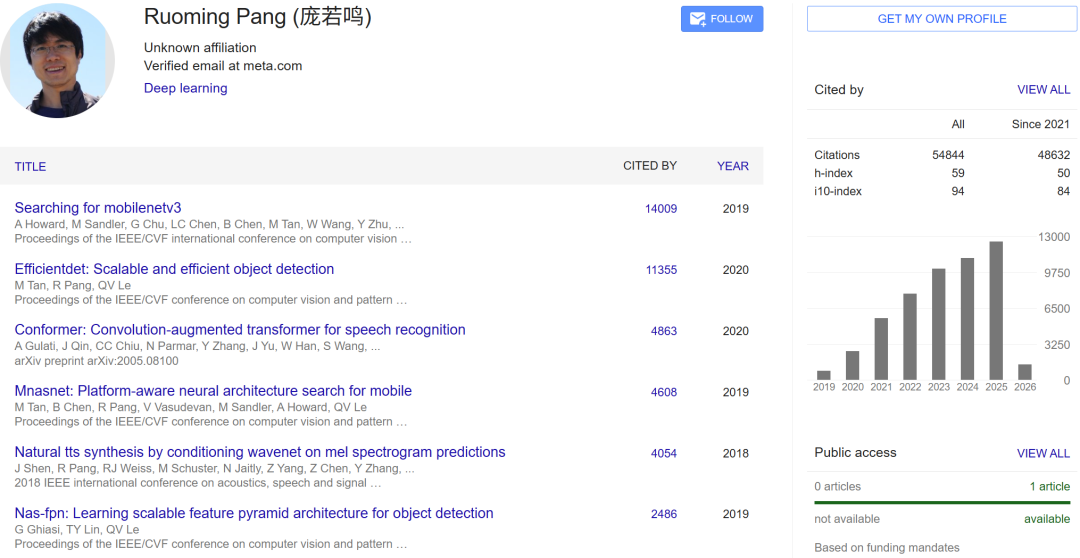Click the 11355 citation count link
This screenshot has height=558, width=1080.
[661, 270]
